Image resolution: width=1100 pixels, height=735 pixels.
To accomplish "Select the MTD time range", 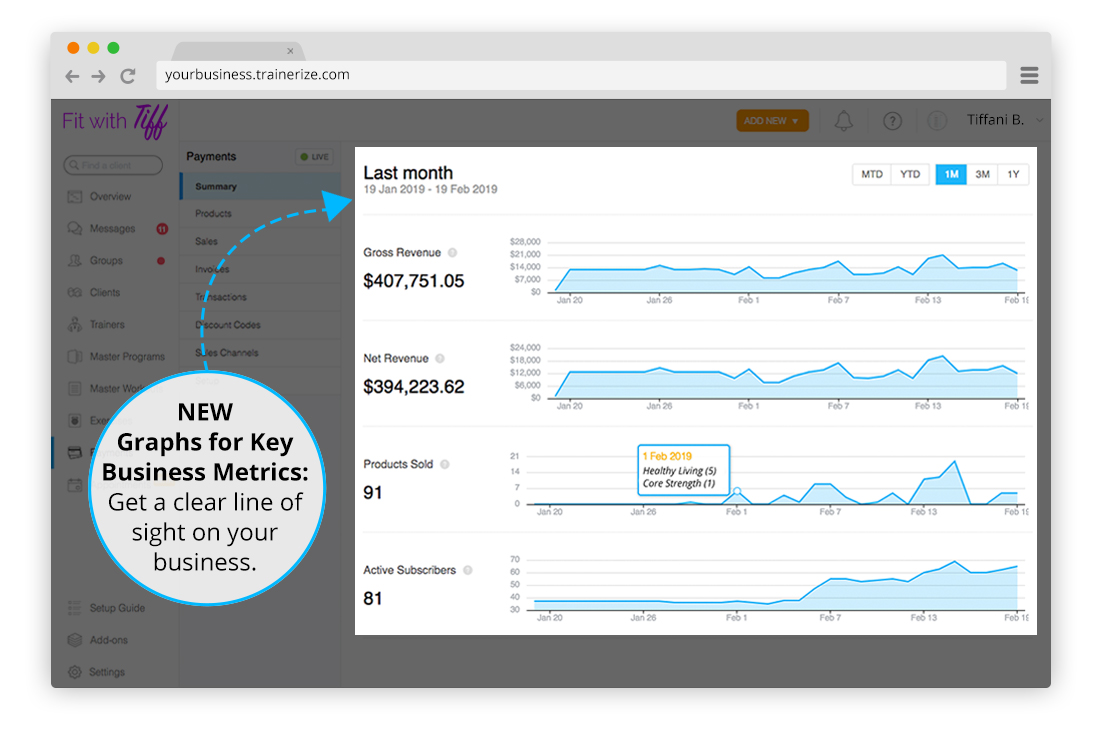I will (872, 174).
